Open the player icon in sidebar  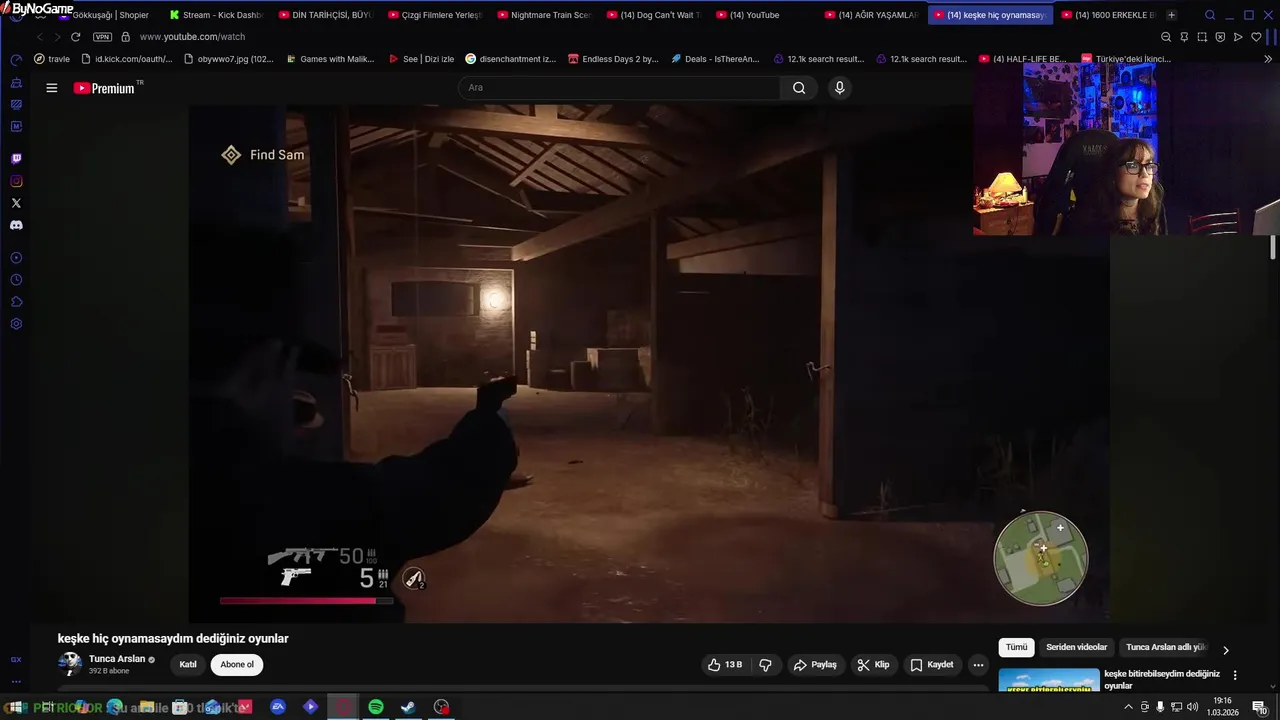tap(16, 258)
